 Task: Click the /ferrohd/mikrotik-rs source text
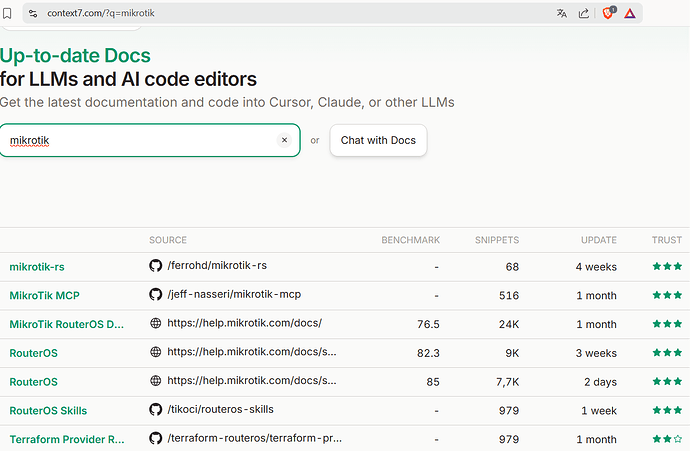217,266
